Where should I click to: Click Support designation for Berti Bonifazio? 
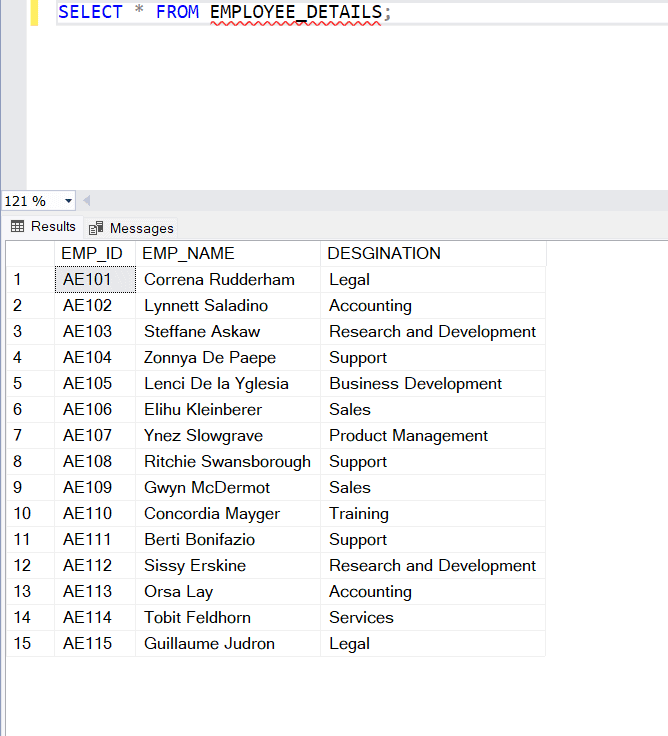[433, 539]
